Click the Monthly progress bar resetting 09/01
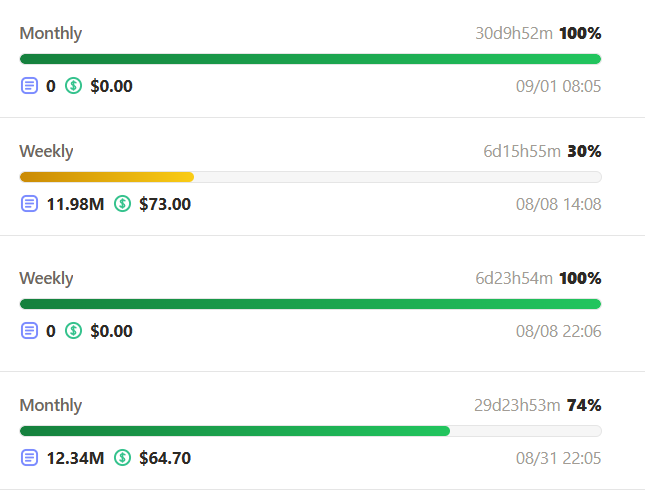 pos(311,59)
